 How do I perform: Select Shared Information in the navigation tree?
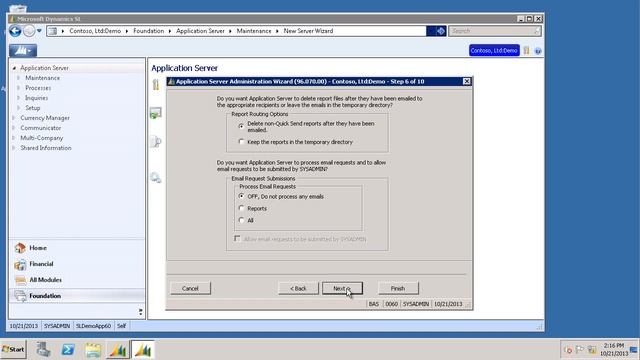click(46, 148)
